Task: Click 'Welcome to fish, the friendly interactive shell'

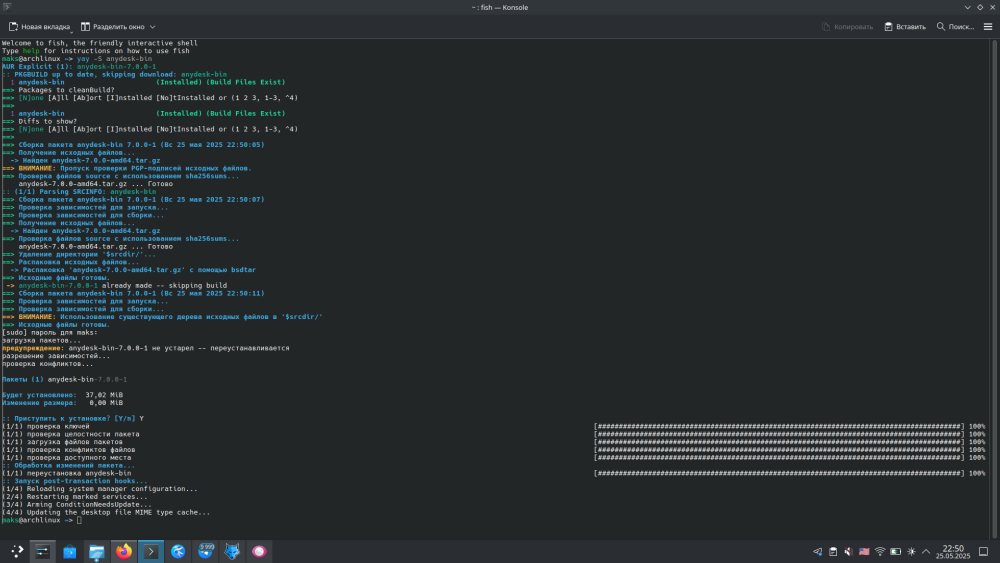Action: [x=99, y=43]
